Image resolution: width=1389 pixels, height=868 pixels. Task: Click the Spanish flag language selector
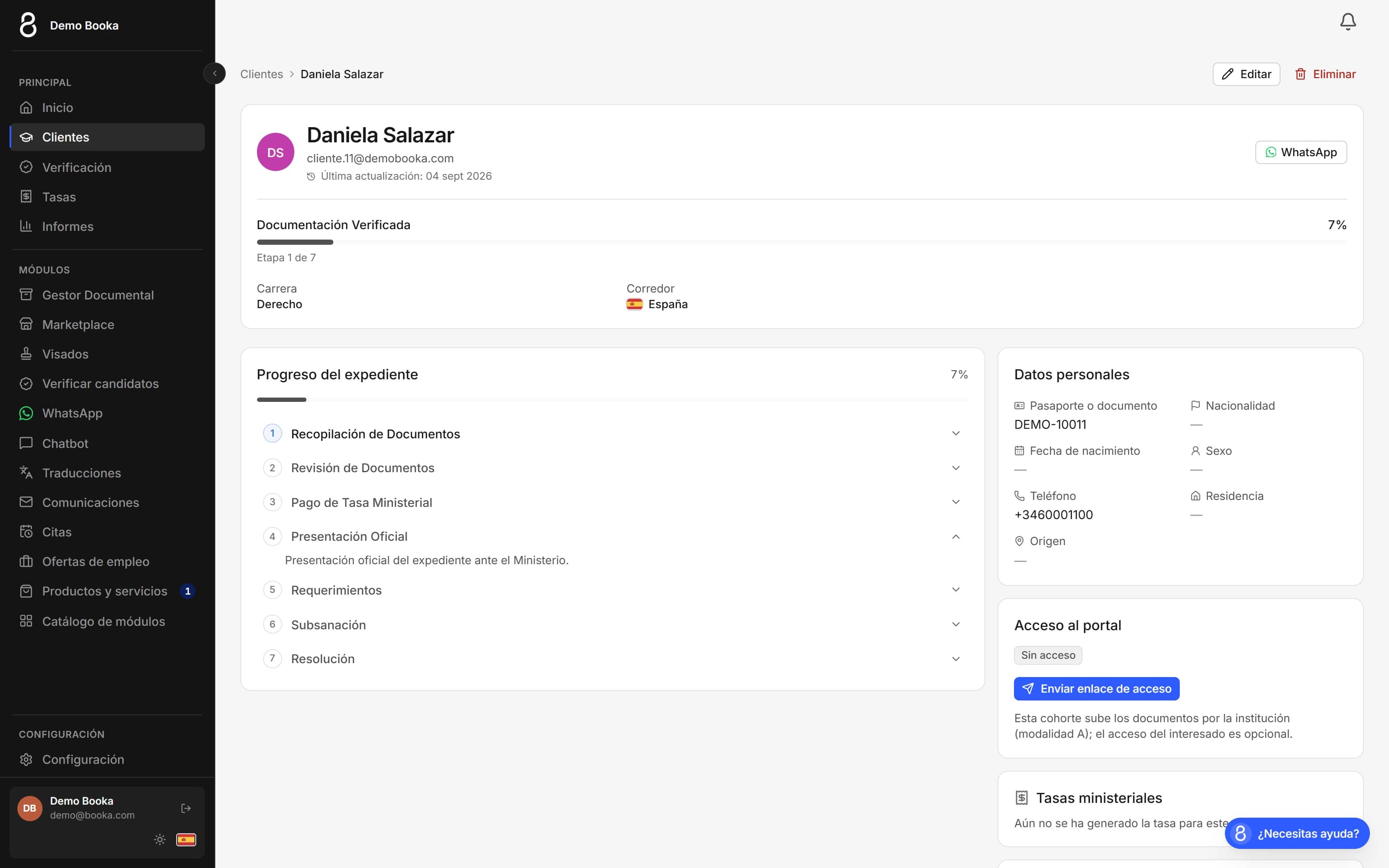pyautogui.click(x=186, y=840)
